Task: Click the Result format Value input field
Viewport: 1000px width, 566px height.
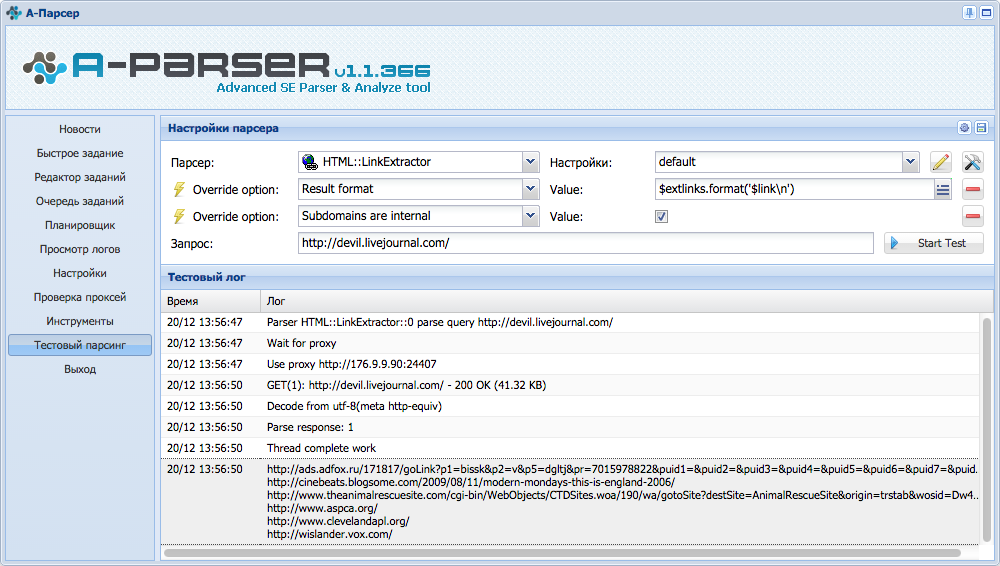Action: tap(795, 189)
